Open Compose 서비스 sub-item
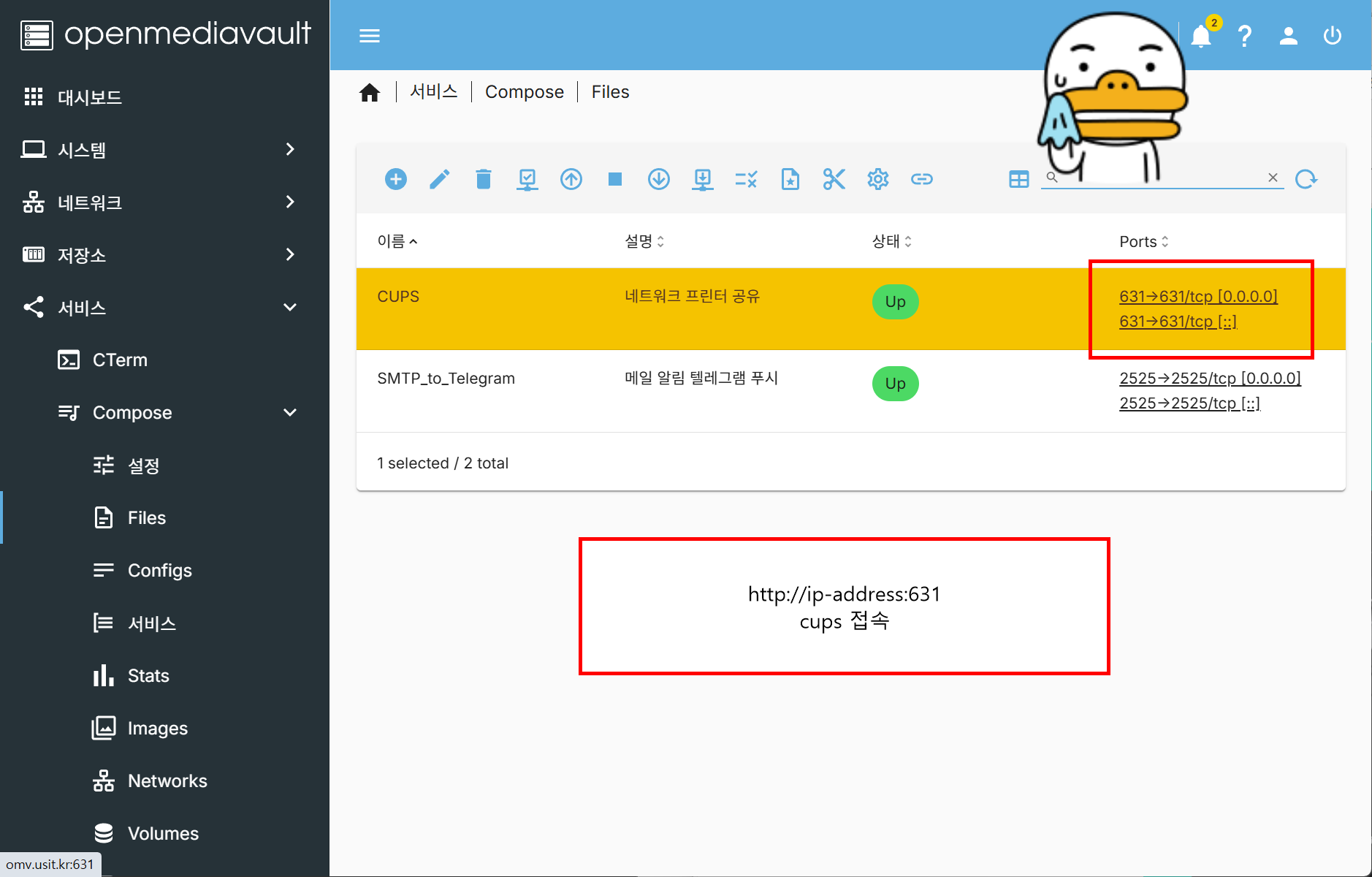This screenshot has height=877, width=1372. (164, 623)
